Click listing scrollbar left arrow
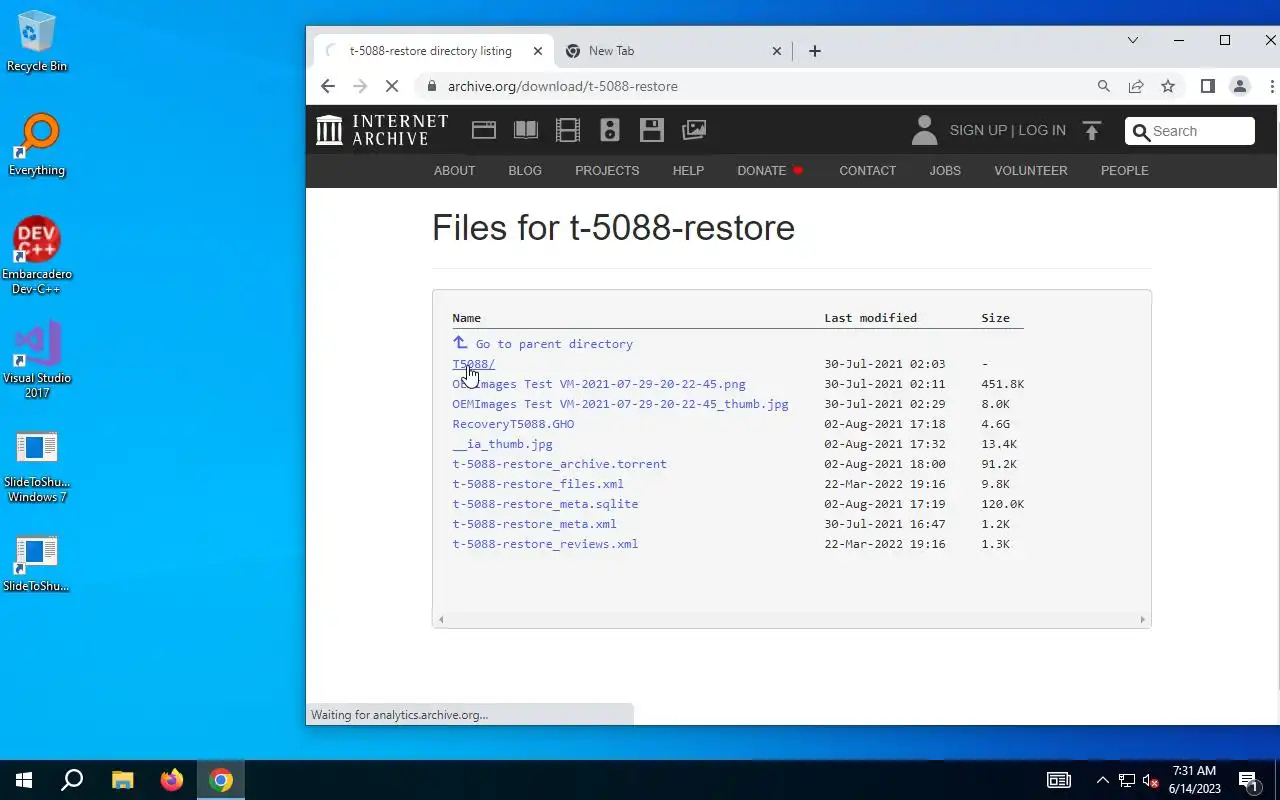Viewport: 1280px width, 800px height. click(441, 620)
